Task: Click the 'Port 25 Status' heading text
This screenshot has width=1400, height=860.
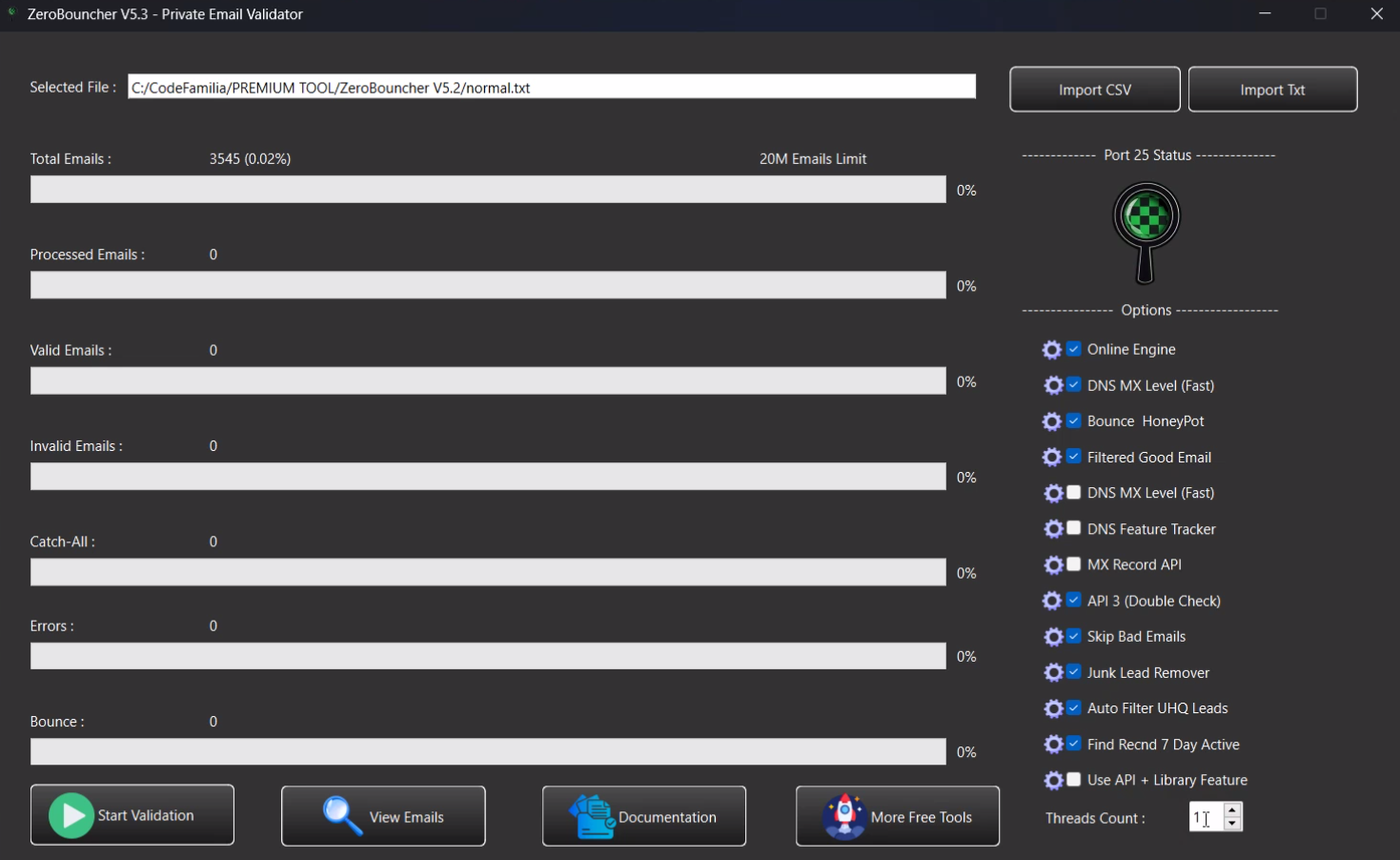Action: (x=1147, y=155)
